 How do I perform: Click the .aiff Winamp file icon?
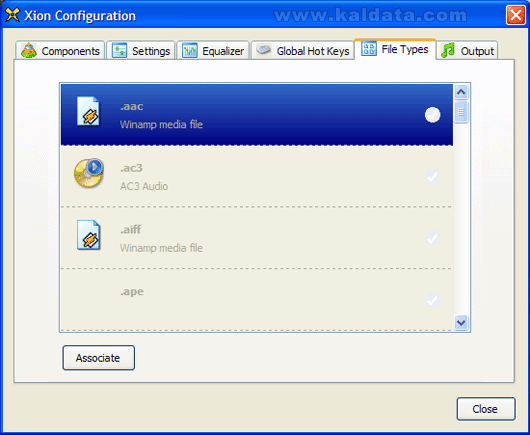89,235
